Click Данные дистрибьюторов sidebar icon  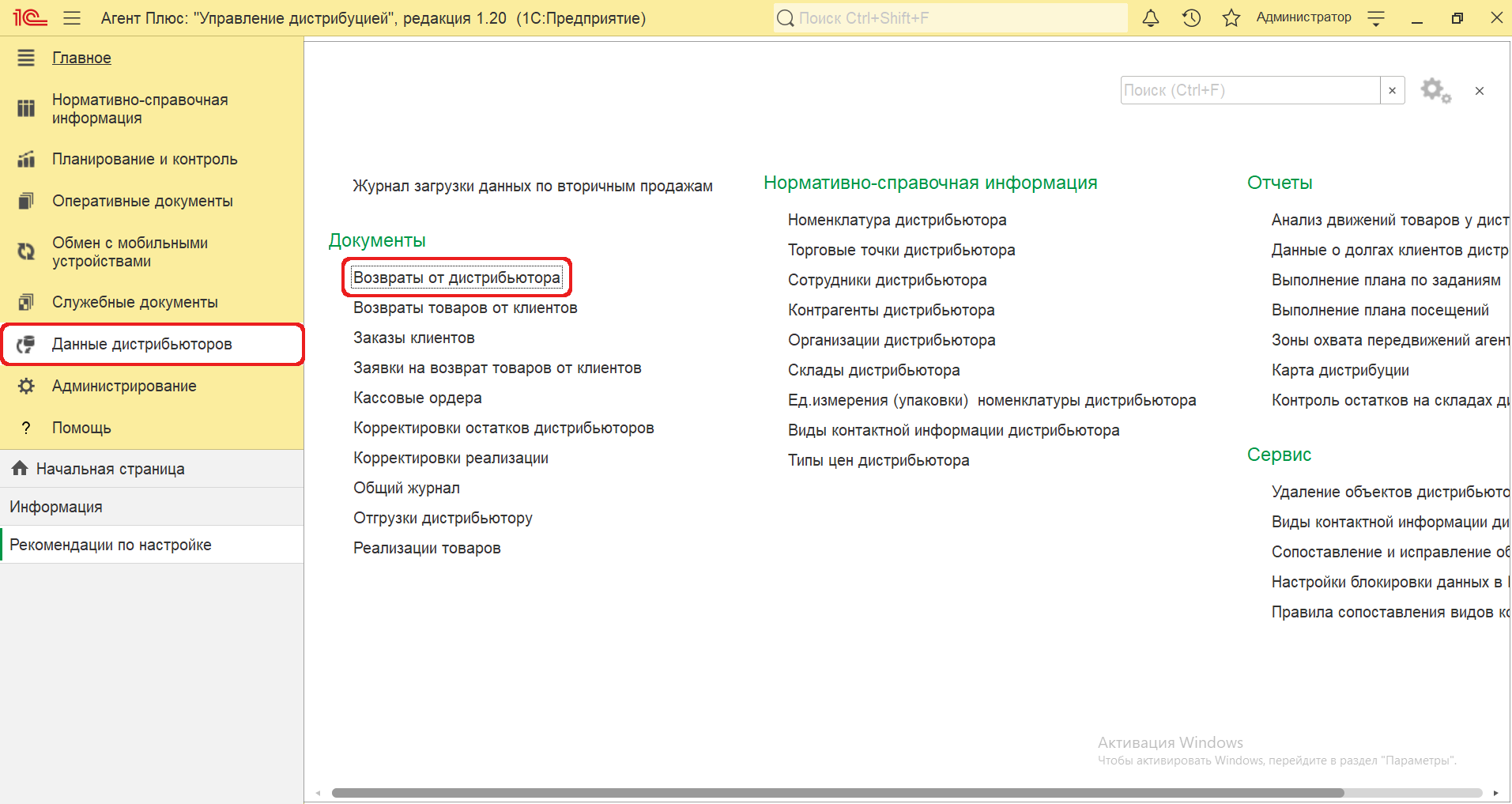26,344
